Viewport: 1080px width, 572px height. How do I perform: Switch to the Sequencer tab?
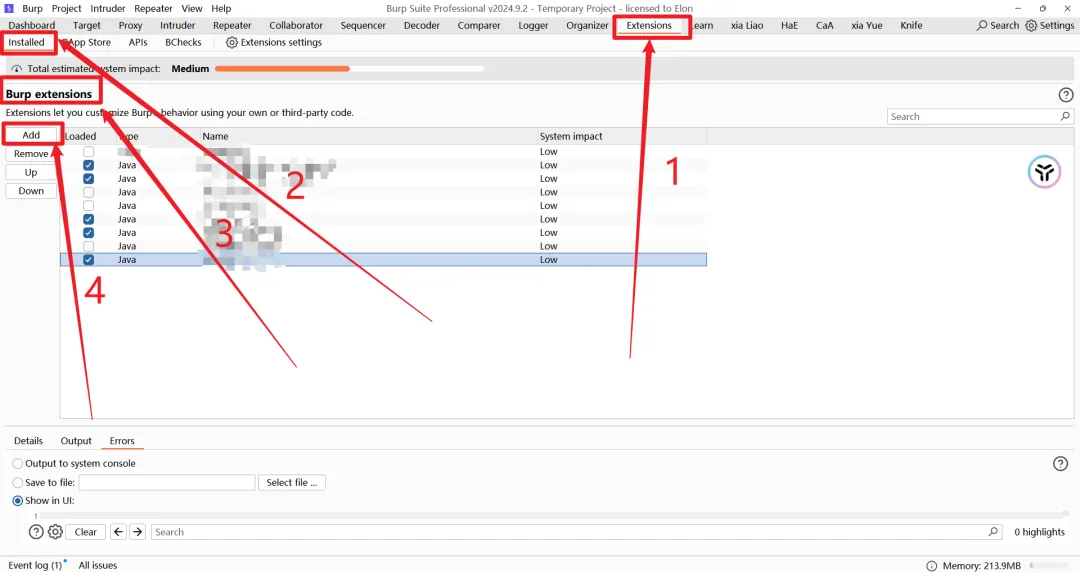[x=363, y=25]
